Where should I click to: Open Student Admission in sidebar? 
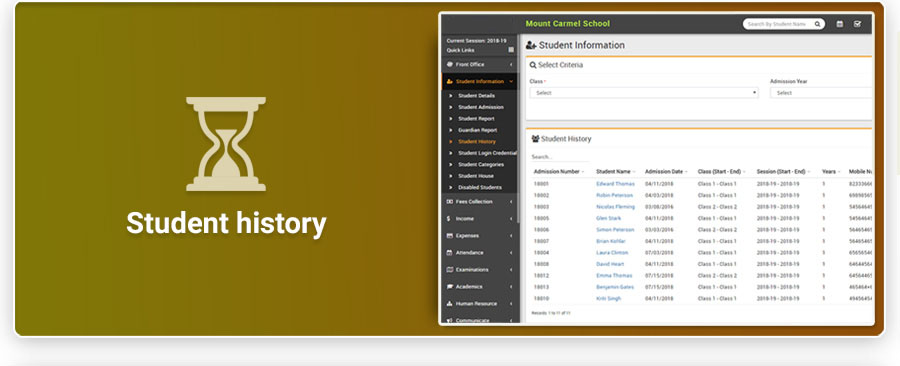pos(480,107)
